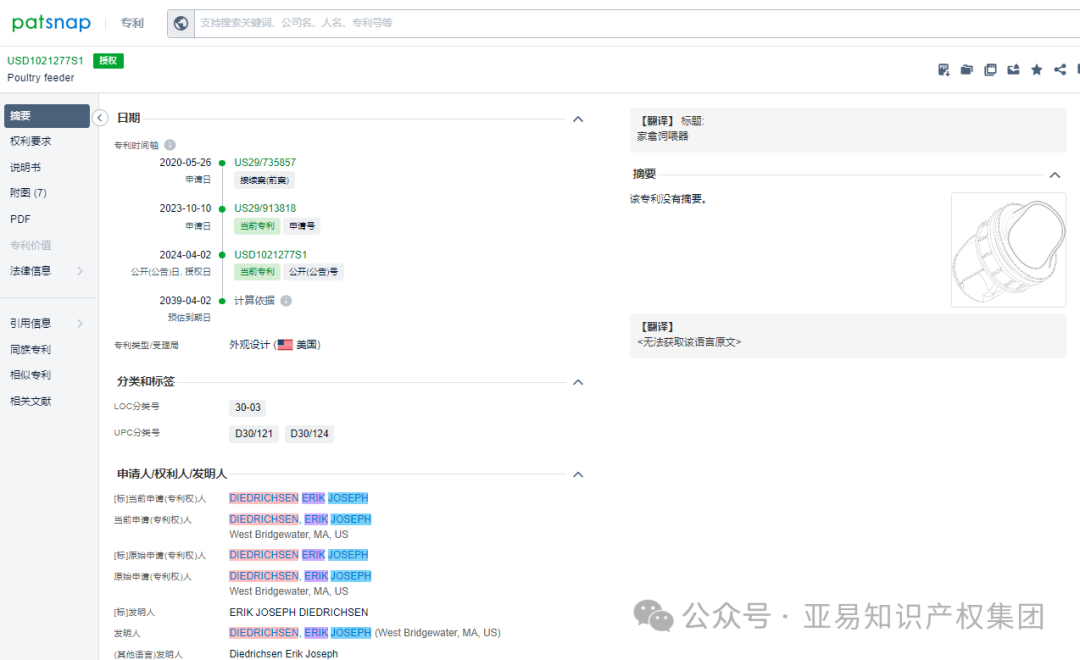Open patent application US29/735857
The image size is (1080, 660).
[x=263, y=162]
